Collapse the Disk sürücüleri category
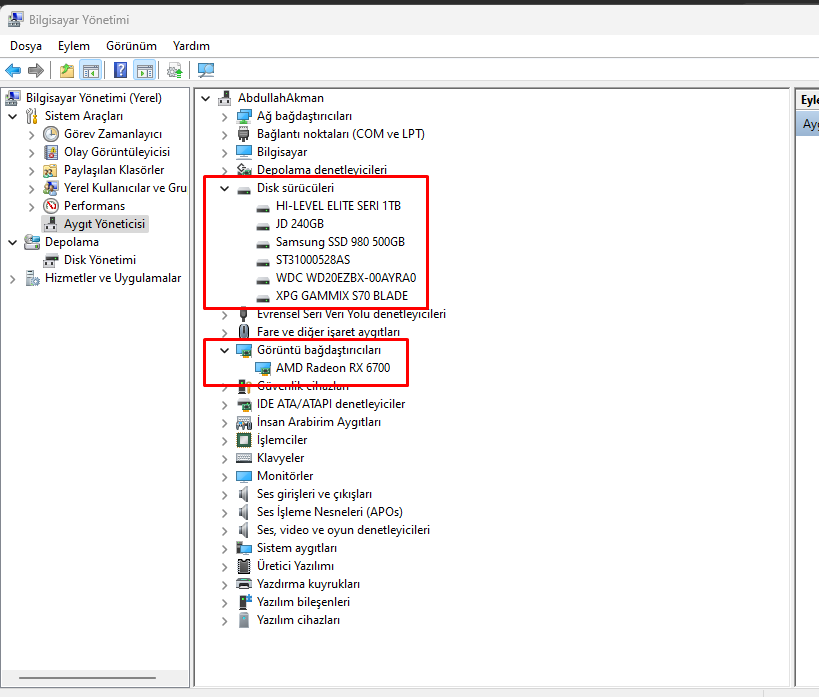This screenshot has height=697, width=819. point(225,188)
